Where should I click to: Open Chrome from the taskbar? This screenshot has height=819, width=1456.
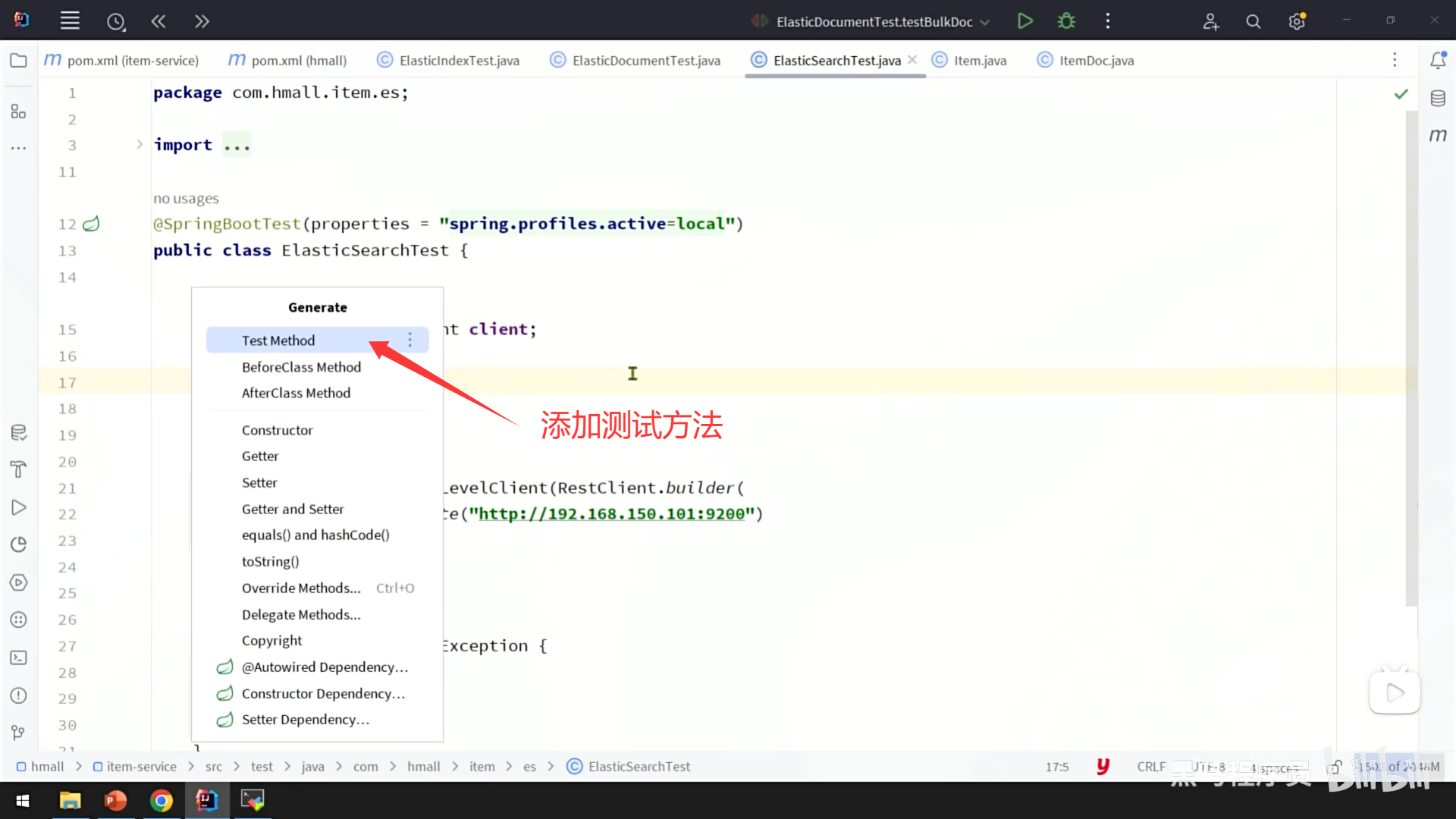coord(161,800)
